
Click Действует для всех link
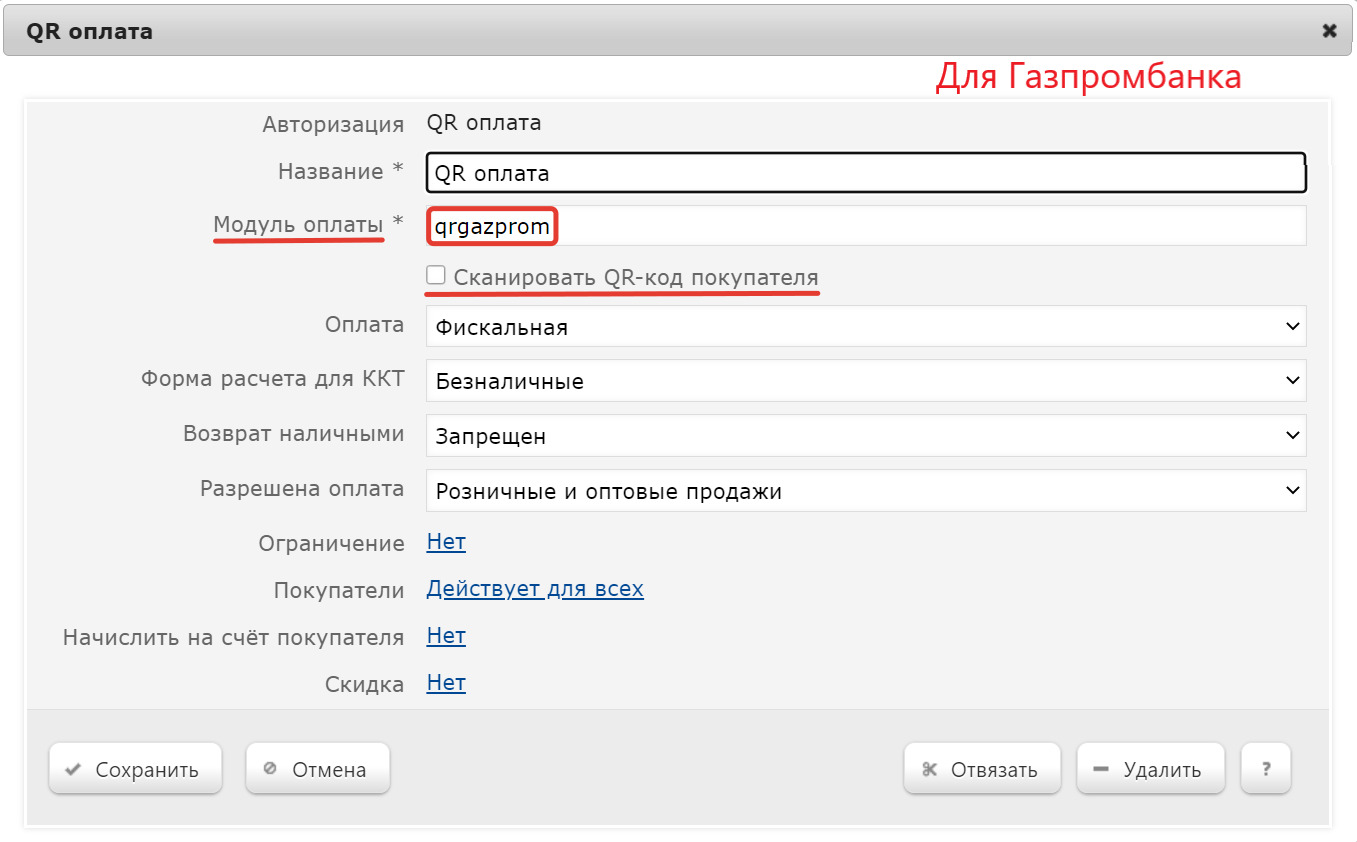pos(535,588)
